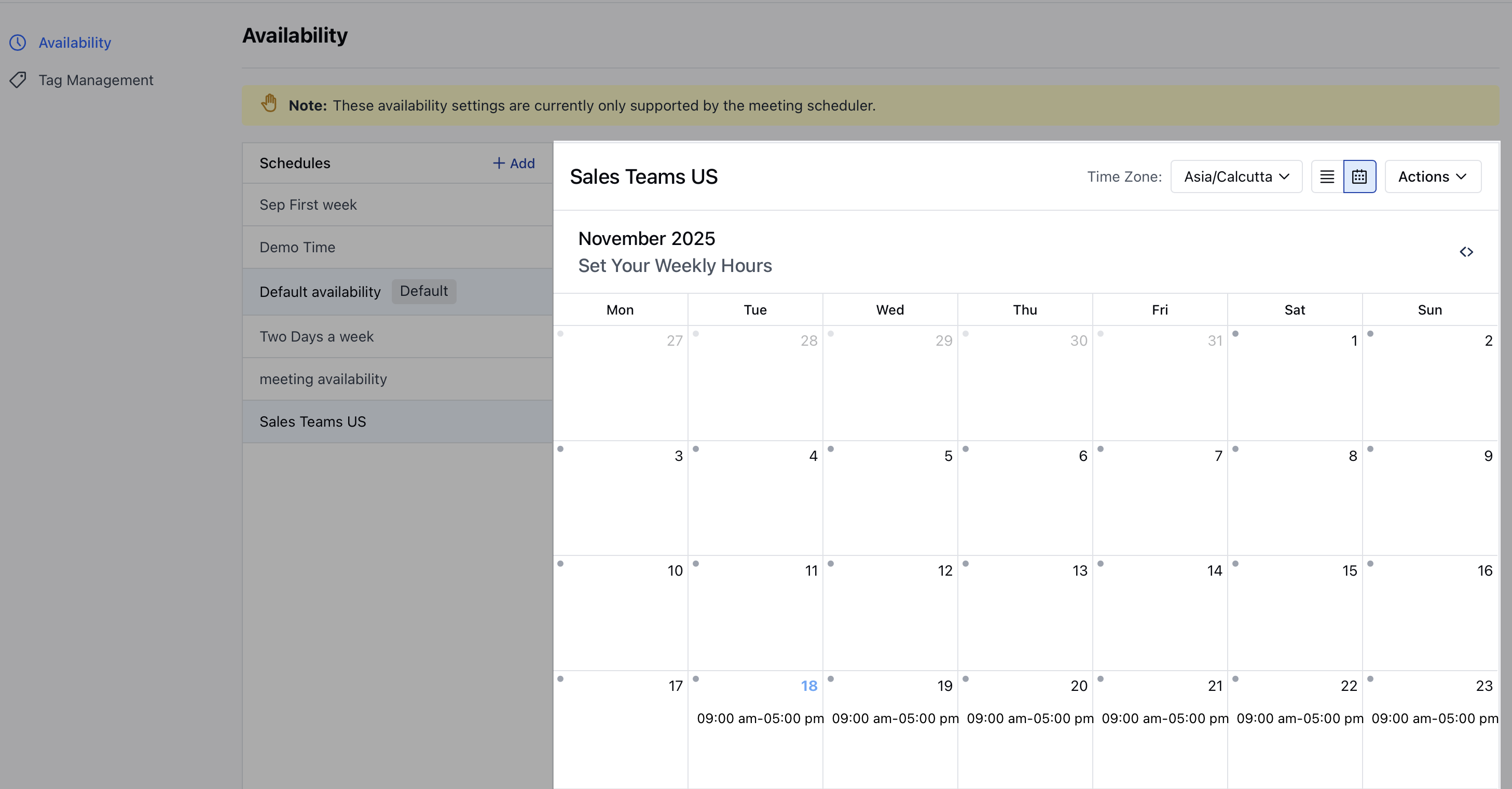The image size is (1512, 789).
Task: Select the Demo Time schedule
Action: 298,247
